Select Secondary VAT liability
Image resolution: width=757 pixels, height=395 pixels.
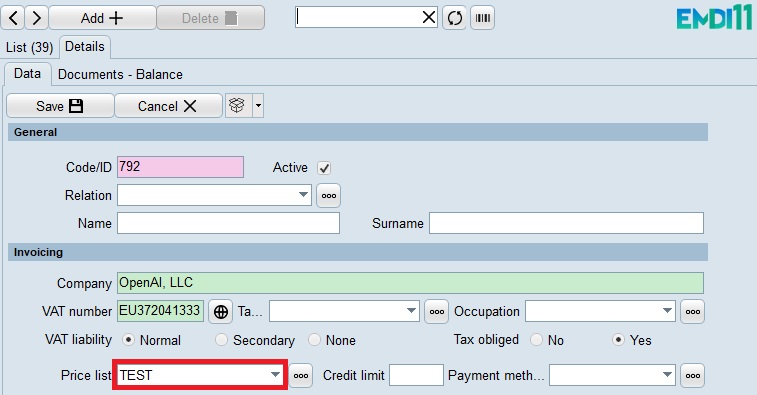click(x=221, y=340)
